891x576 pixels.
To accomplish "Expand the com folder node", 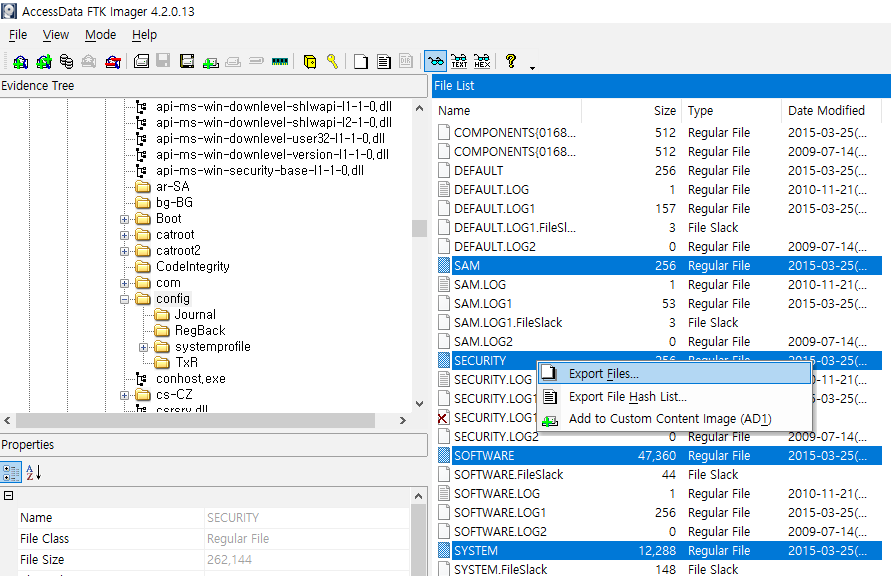I will pos(124,283).
